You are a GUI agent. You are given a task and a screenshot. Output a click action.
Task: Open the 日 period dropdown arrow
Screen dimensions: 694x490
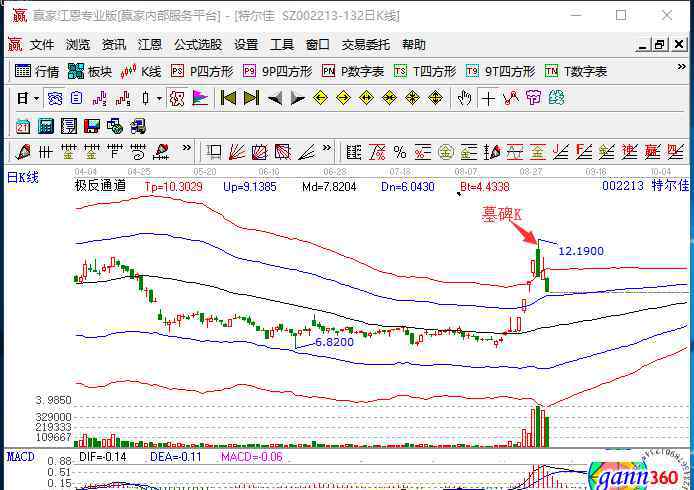(36, 98)
